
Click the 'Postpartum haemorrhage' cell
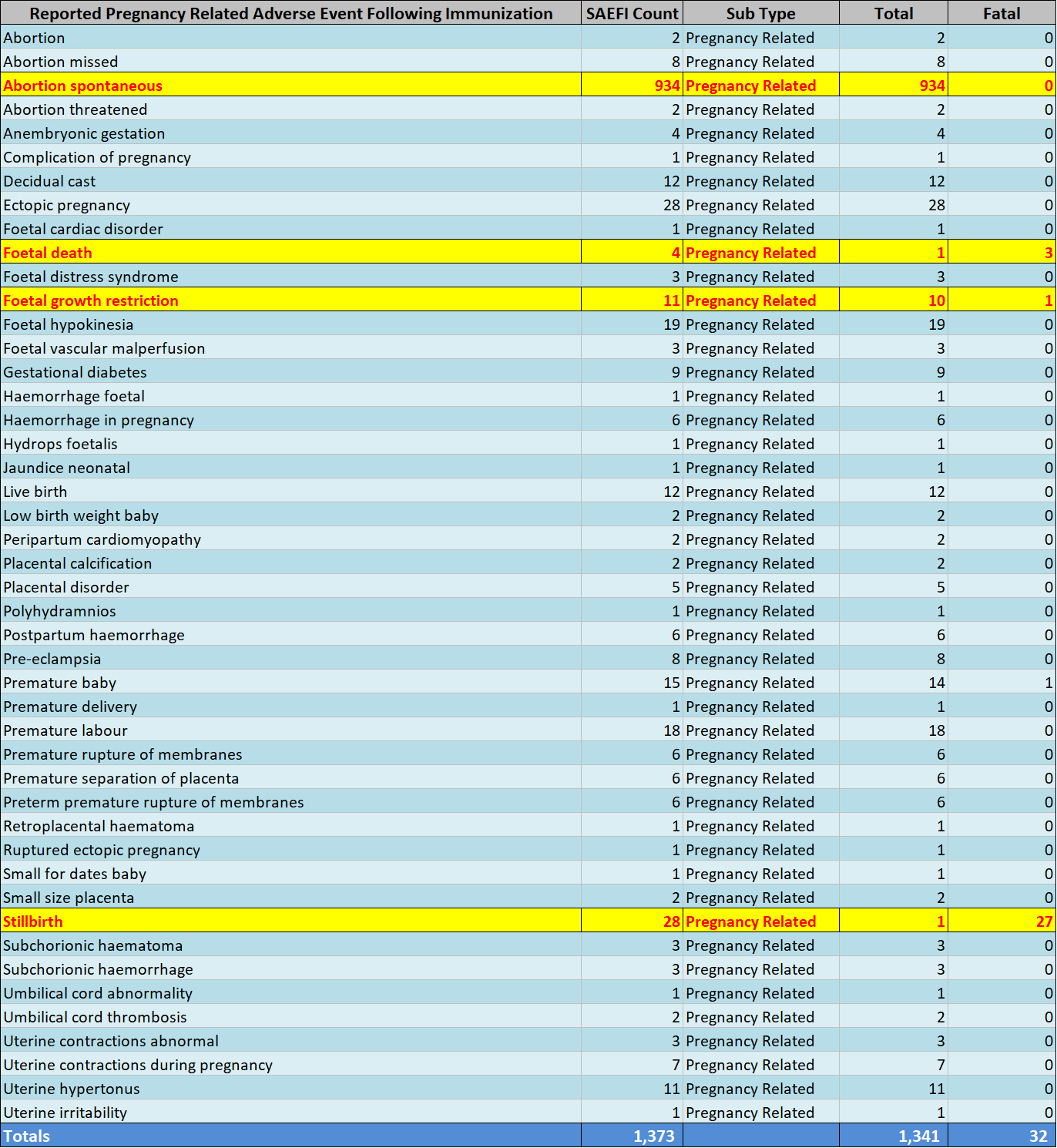click(290, 635)
